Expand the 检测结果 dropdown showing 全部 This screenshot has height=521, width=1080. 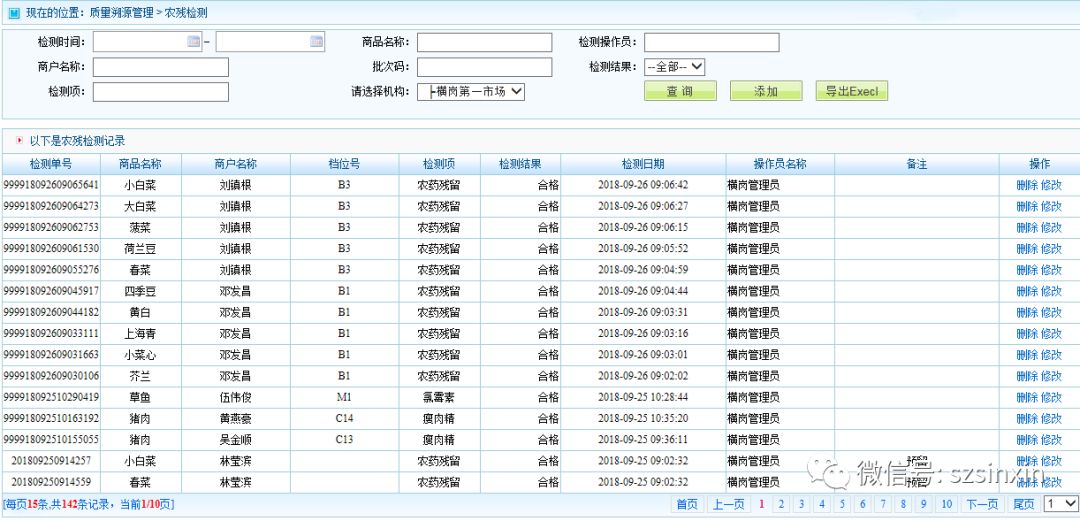point(675,67)
